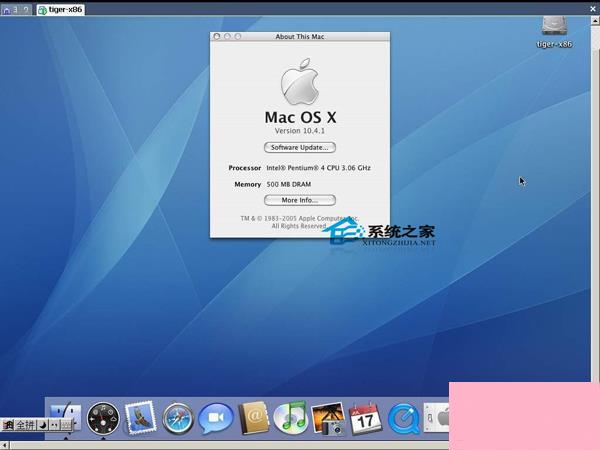Viewport: 600px width, 450px height.
Task: Minimize the About This Mac window
Action: (x=227, y=36)
